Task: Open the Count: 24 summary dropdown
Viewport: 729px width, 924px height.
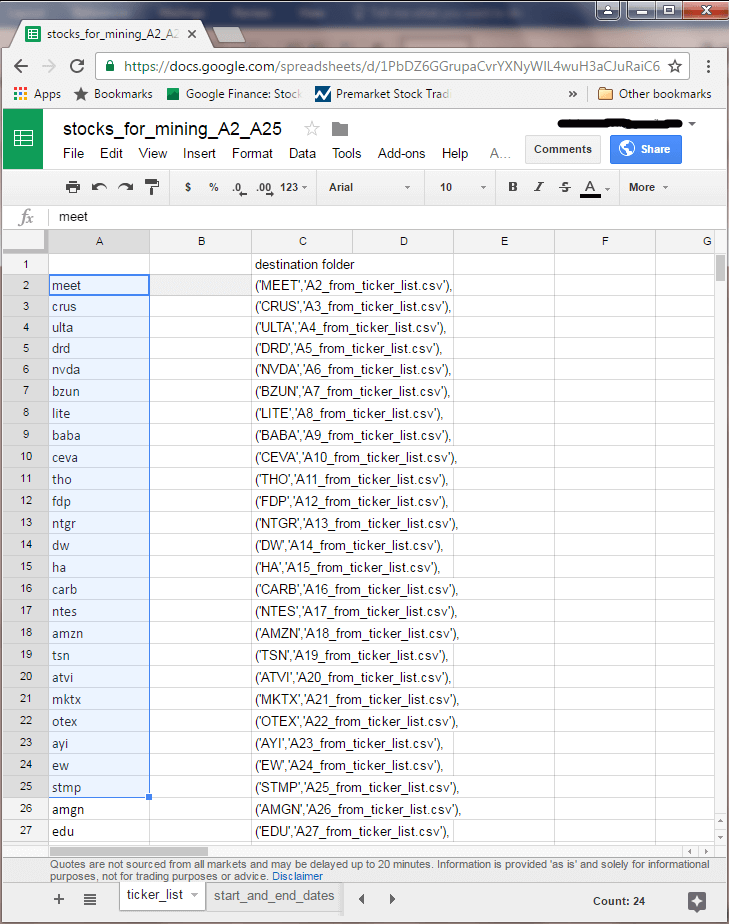Action: [619, 901]
